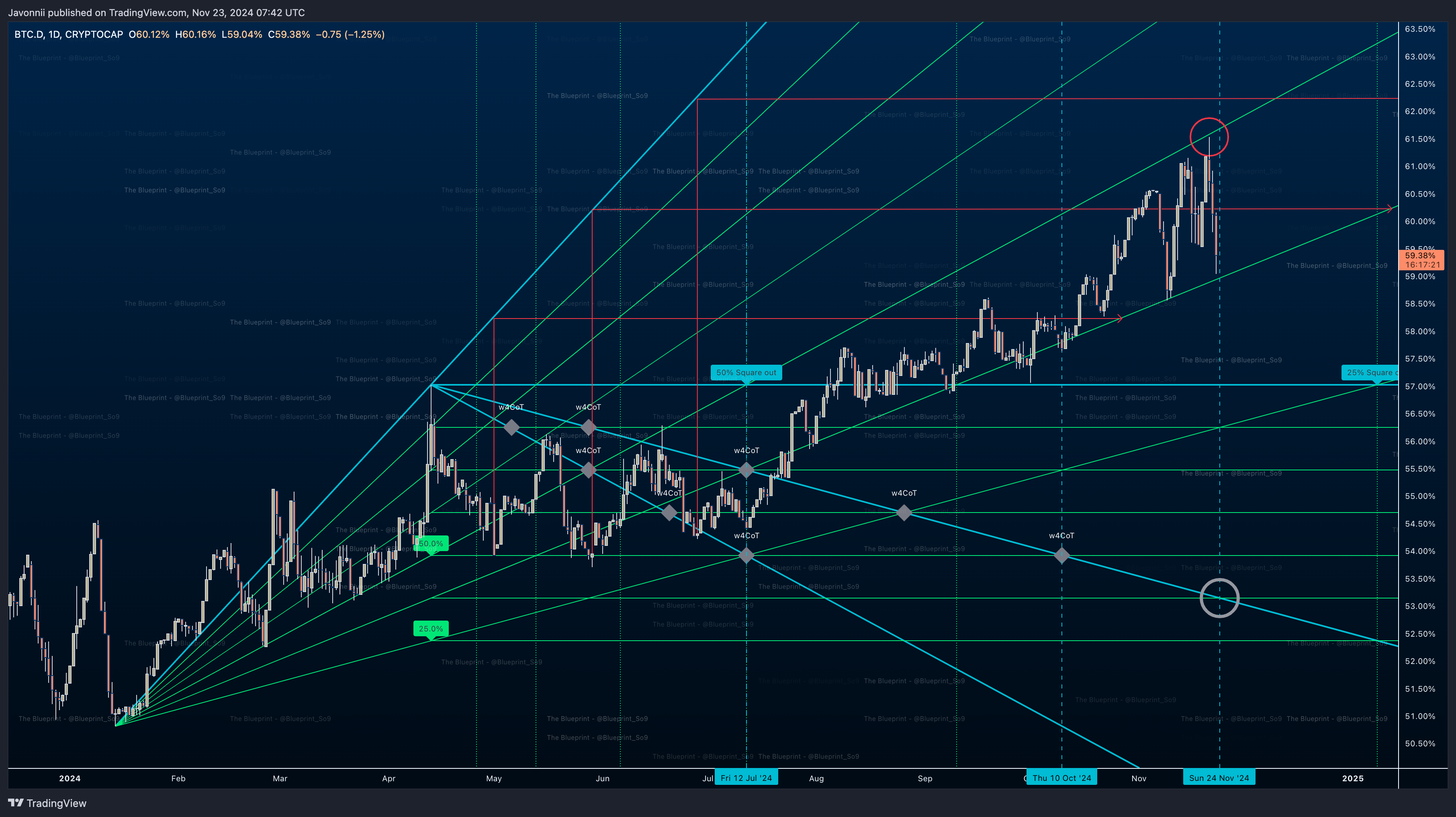Select the gray circle on the Sun 24 Nov line

click(x=1220, y=598)
